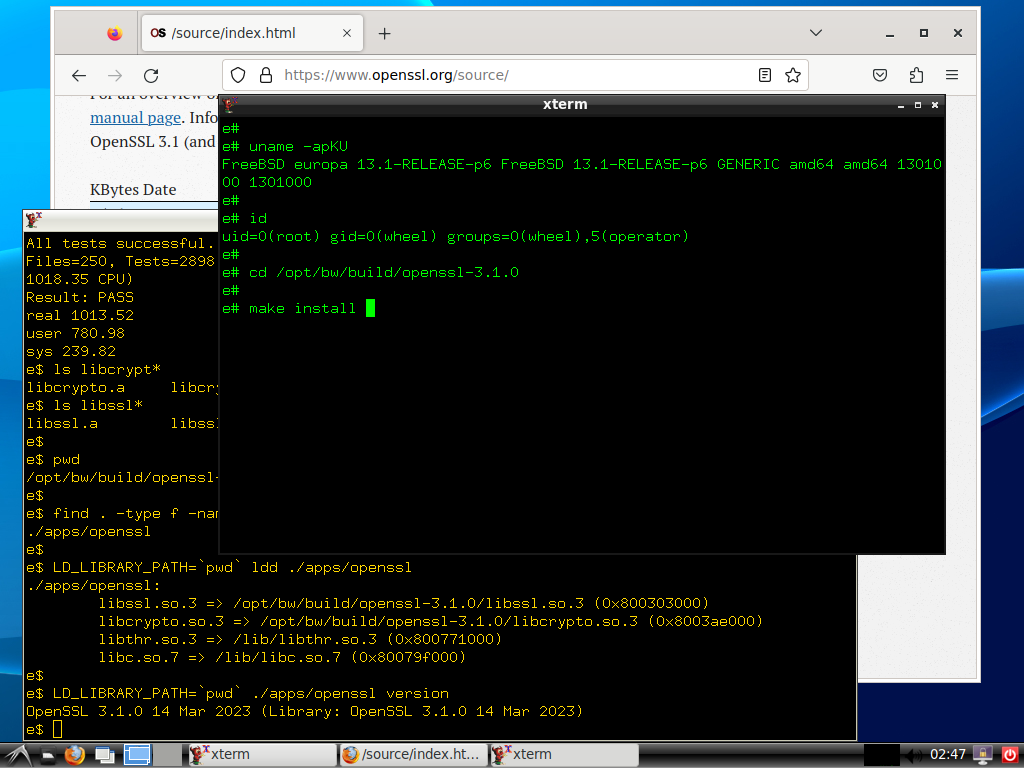Open a new tab with the plus button
The height and width of the screenshot is (768, 1024).
[x=385, y=33]
